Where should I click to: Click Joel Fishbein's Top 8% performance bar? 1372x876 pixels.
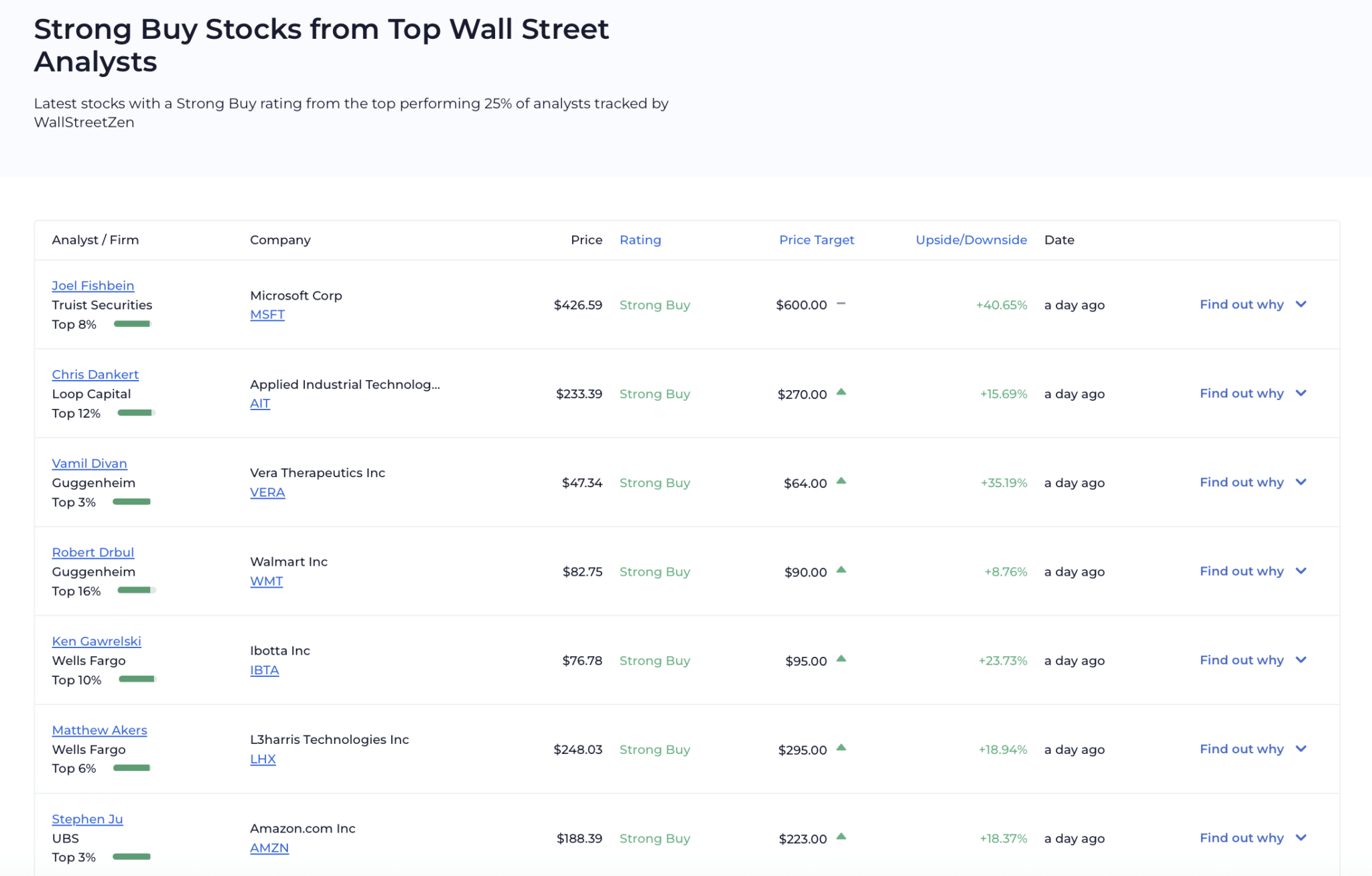(132, 324)
